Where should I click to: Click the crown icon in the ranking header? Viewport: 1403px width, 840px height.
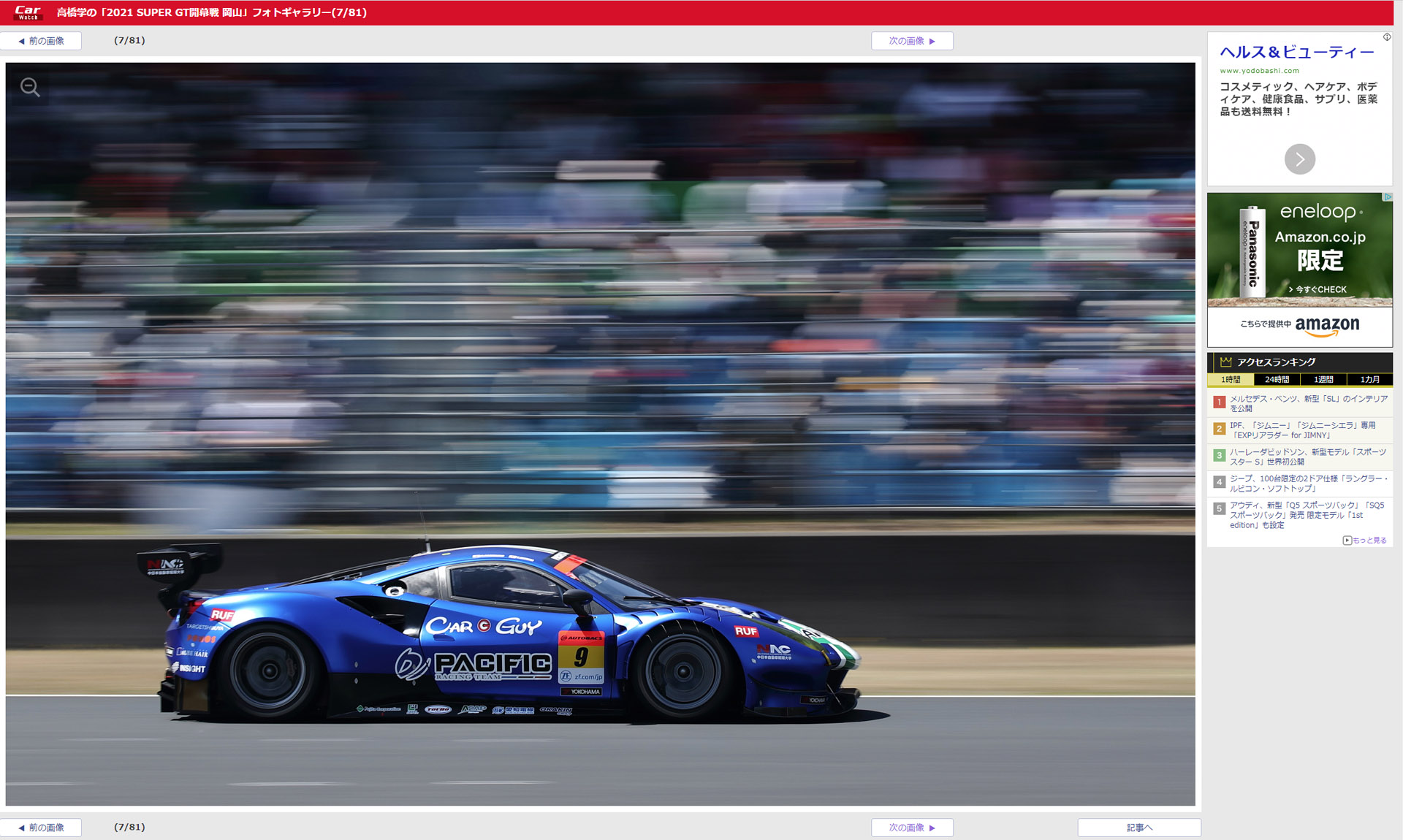pyautogui.click(x=1225, y=362)
